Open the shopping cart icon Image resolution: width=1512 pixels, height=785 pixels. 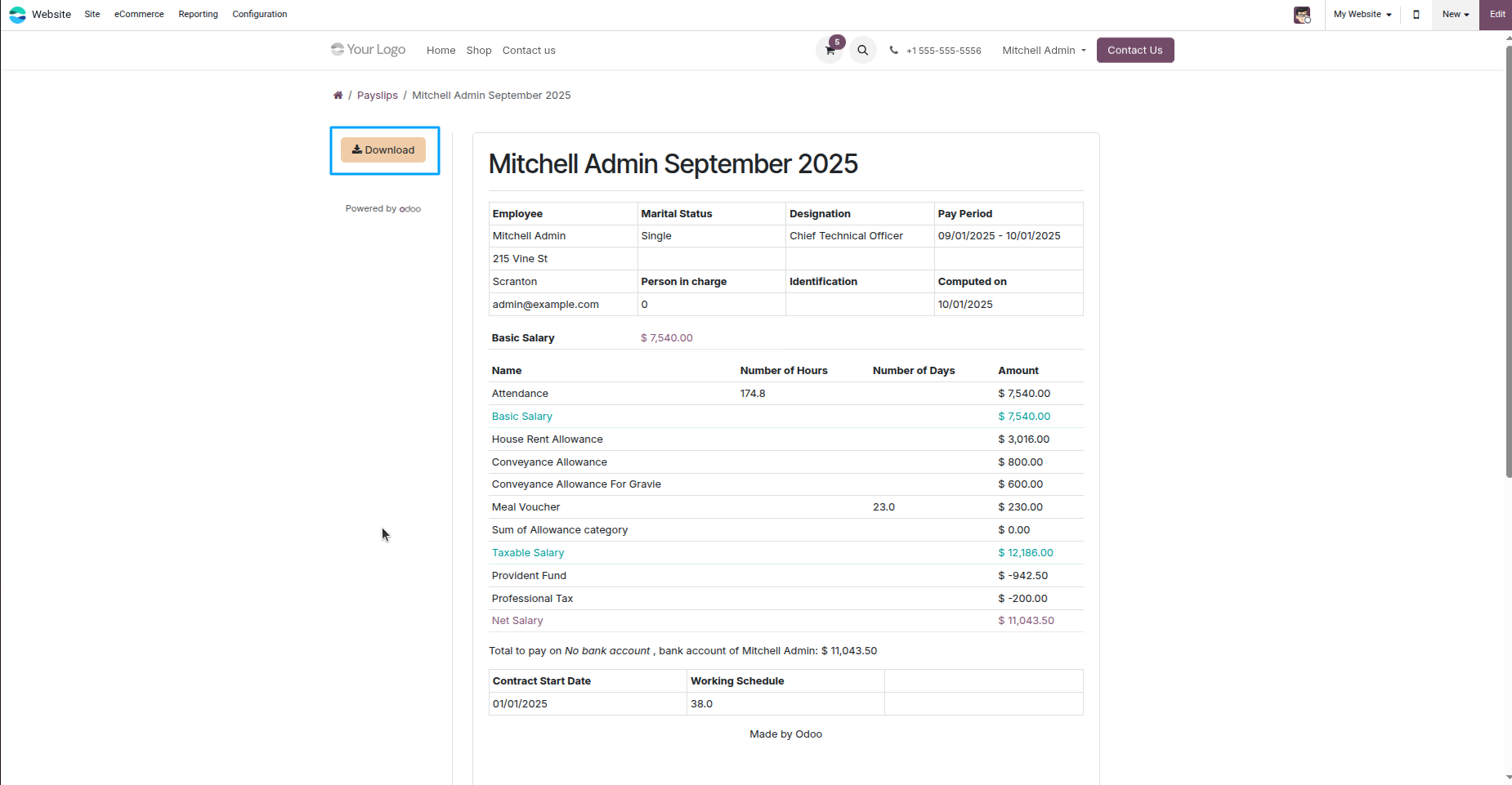[830, 51]
